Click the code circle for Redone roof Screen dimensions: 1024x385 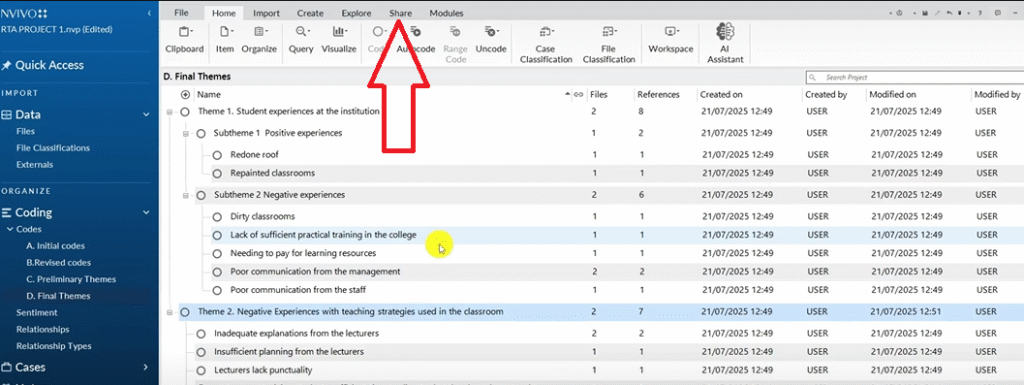217,155
